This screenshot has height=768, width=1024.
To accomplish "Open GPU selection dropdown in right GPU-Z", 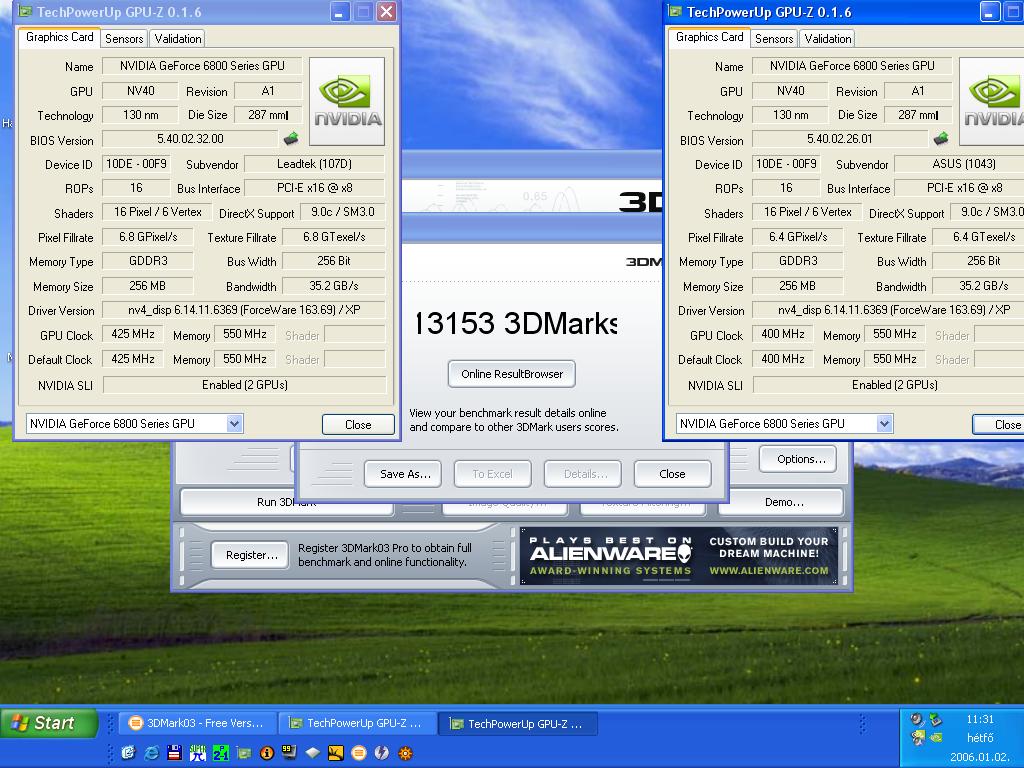I will 884,424.
